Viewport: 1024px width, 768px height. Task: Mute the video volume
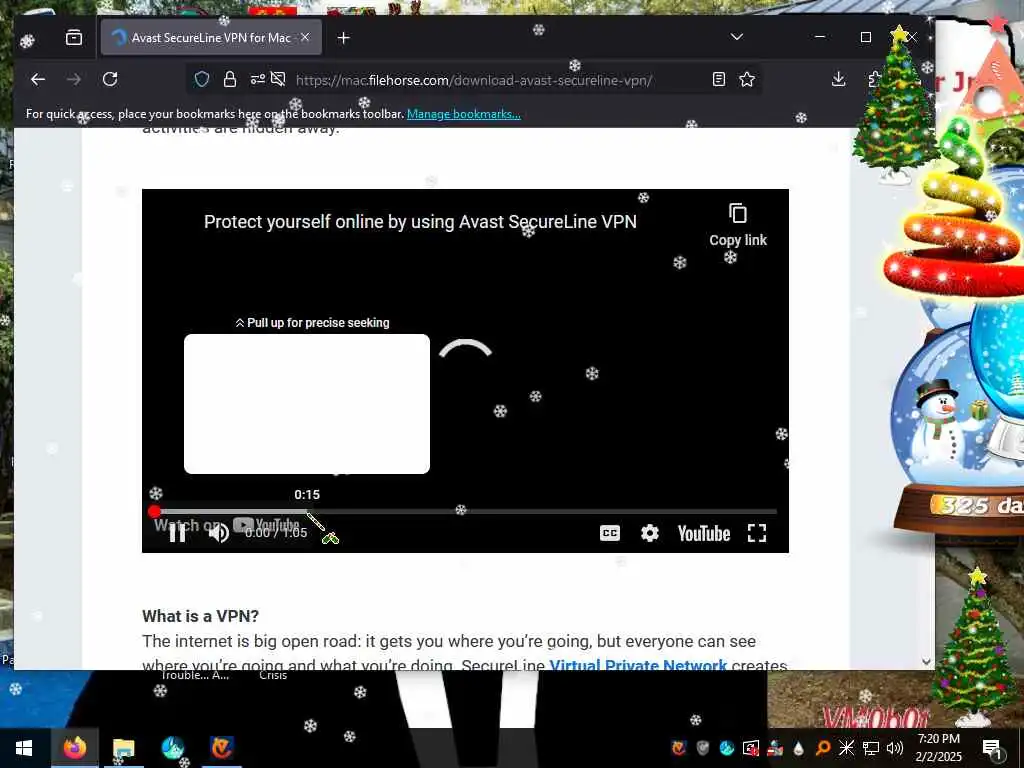[218, 533]
